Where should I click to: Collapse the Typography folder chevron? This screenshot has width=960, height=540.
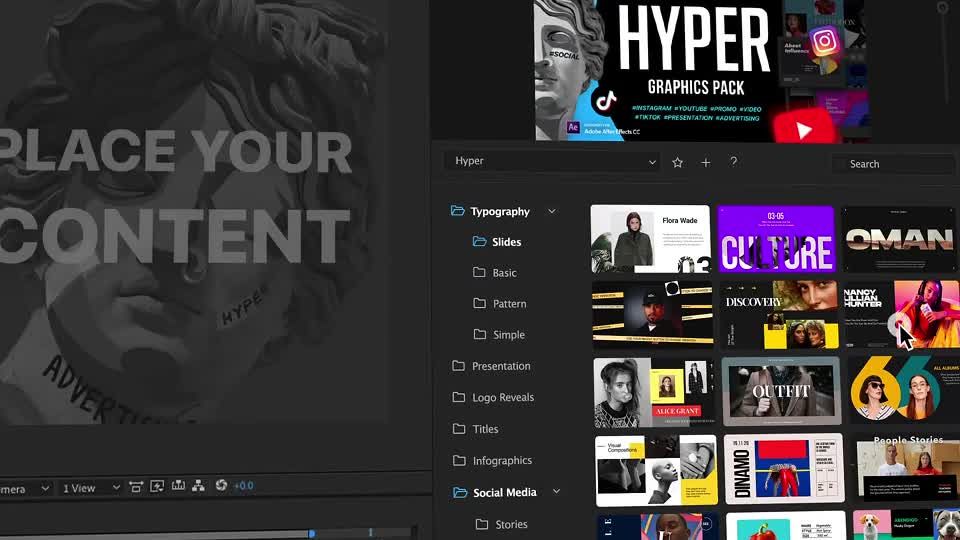point(552,211)
